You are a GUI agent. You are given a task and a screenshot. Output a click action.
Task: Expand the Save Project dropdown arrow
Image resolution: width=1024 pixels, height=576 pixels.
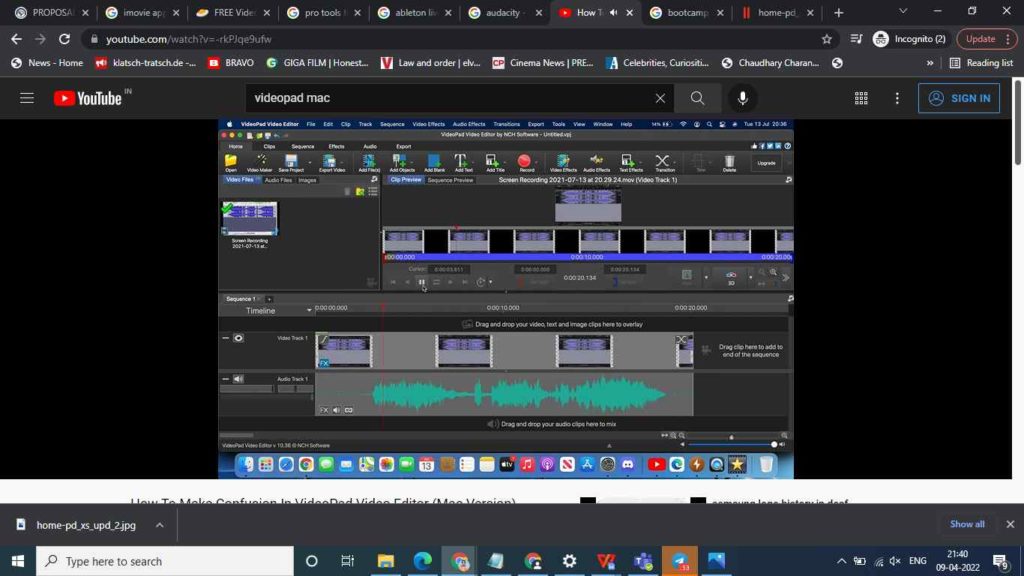[308, 162]
